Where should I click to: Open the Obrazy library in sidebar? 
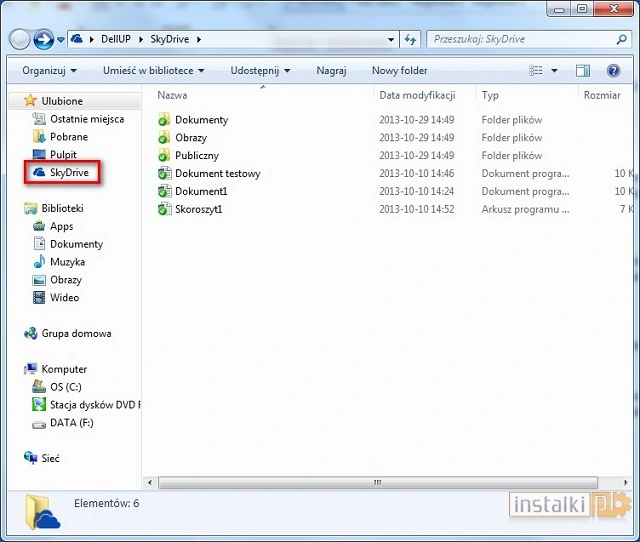[x=66, y=280]
